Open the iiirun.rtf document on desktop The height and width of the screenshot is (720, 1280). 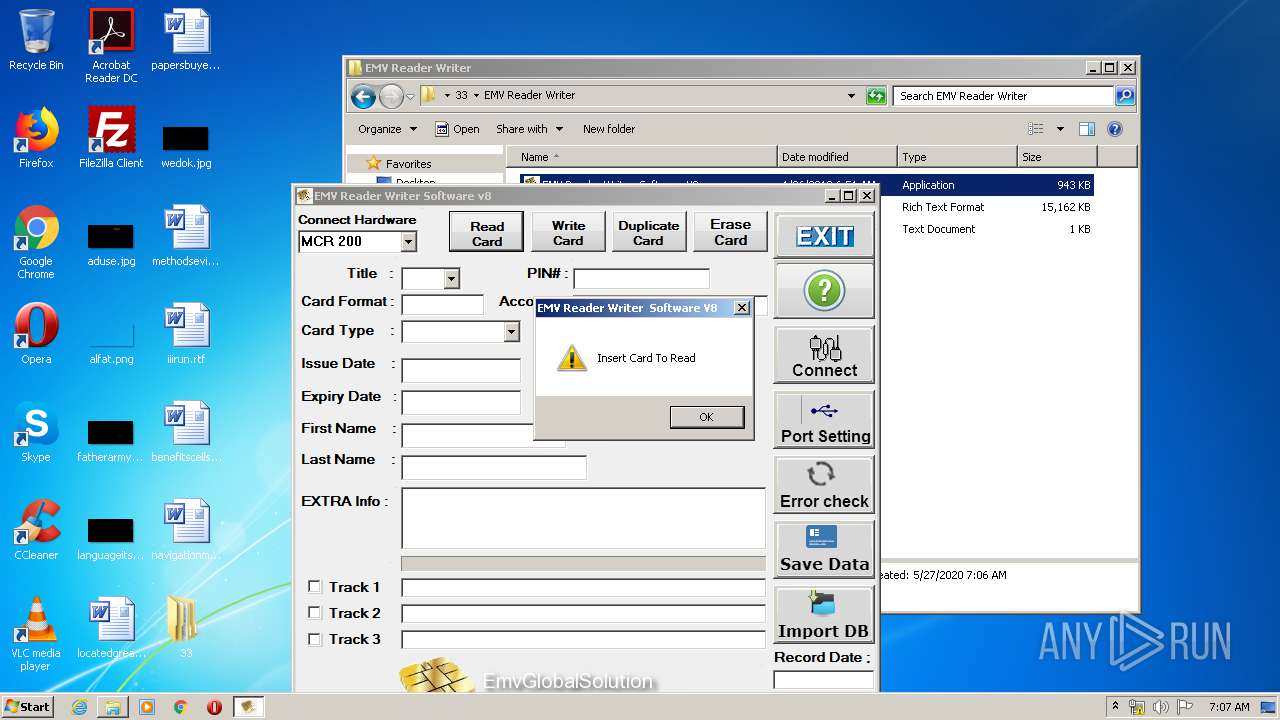(x=185, y=334)
